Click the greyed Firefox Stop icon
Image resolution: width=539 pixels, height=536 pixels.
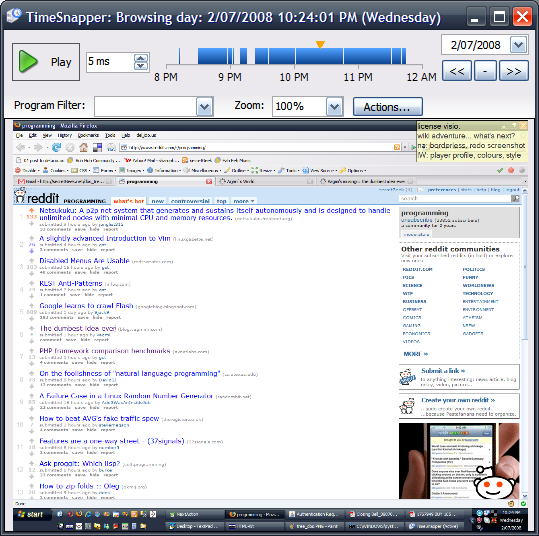[x=70, y=148]
